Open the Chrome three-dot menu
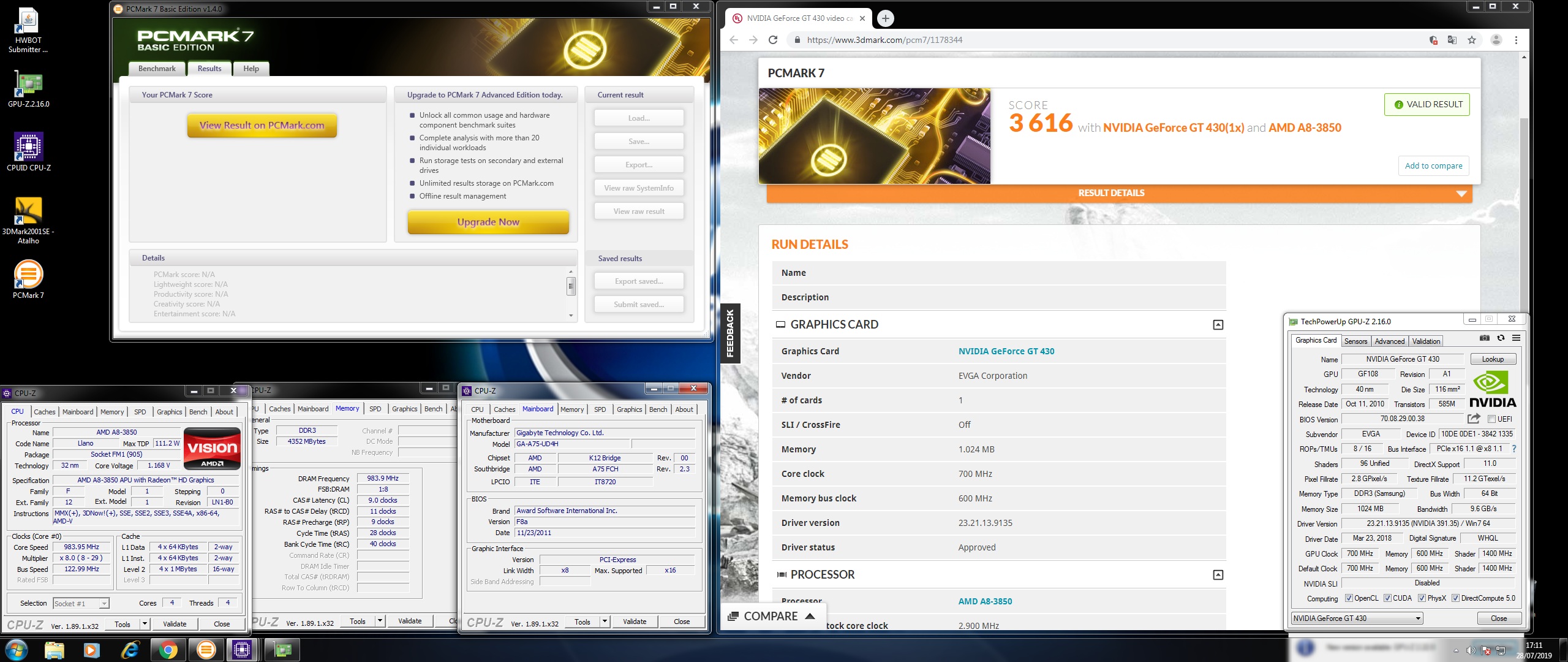The image size is (1568, 662). tap(1516, 40)
